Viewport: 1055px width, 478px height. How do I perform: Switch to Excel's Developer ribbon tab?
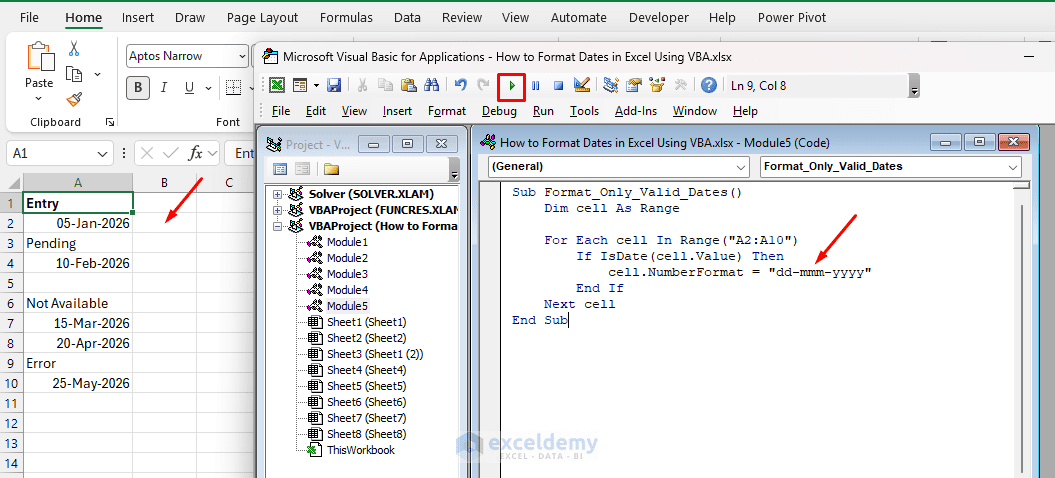click(659, 18)
